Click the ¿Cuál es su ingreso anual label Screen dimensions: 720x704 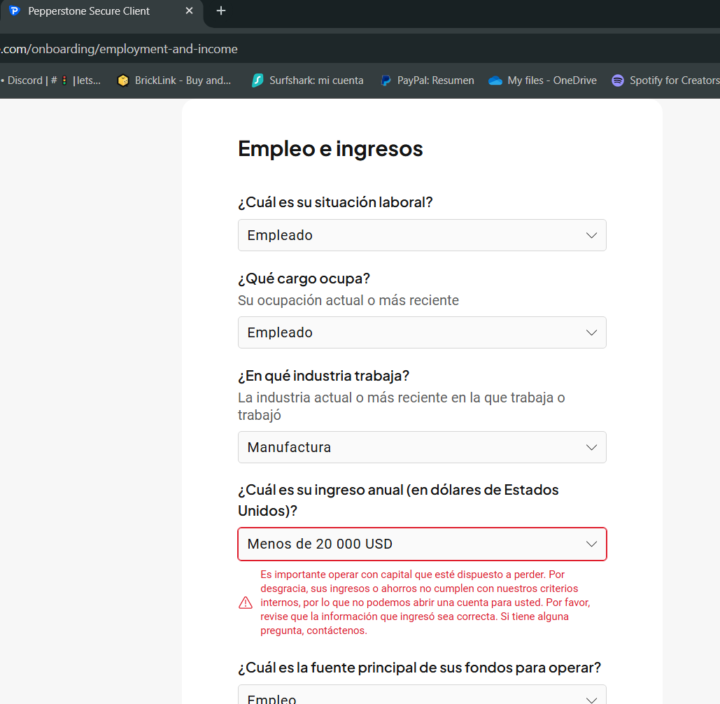point(398,500)
